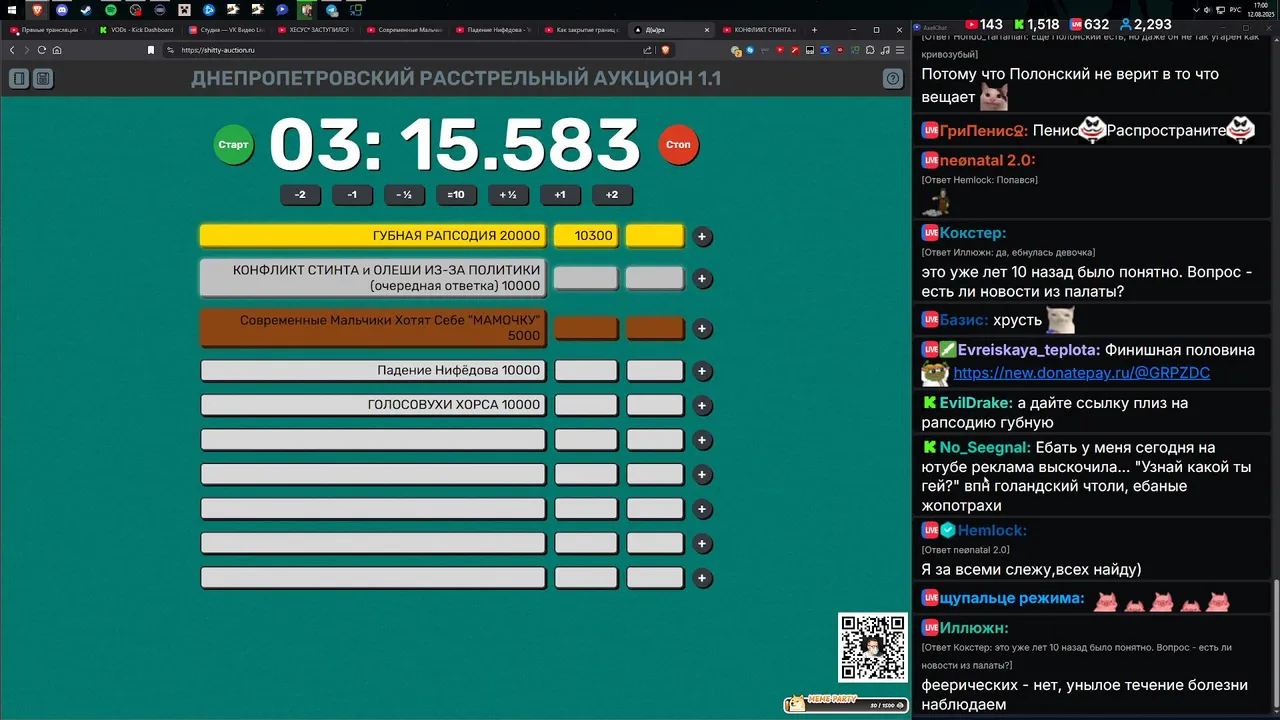Open a new browser tab

click(x=814, y=30)
